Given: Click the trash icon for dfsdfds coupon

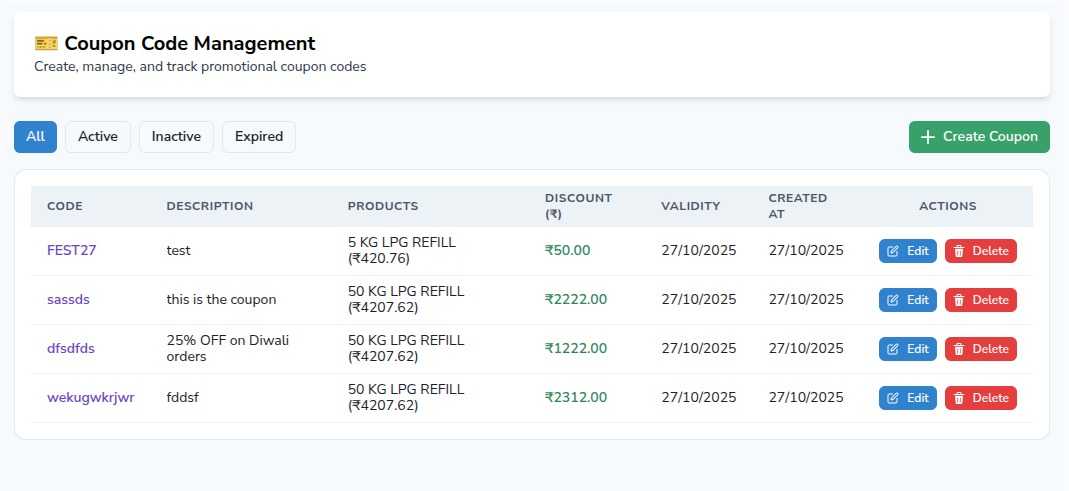Looking at the screenshot, I should [x=959, y=349].
